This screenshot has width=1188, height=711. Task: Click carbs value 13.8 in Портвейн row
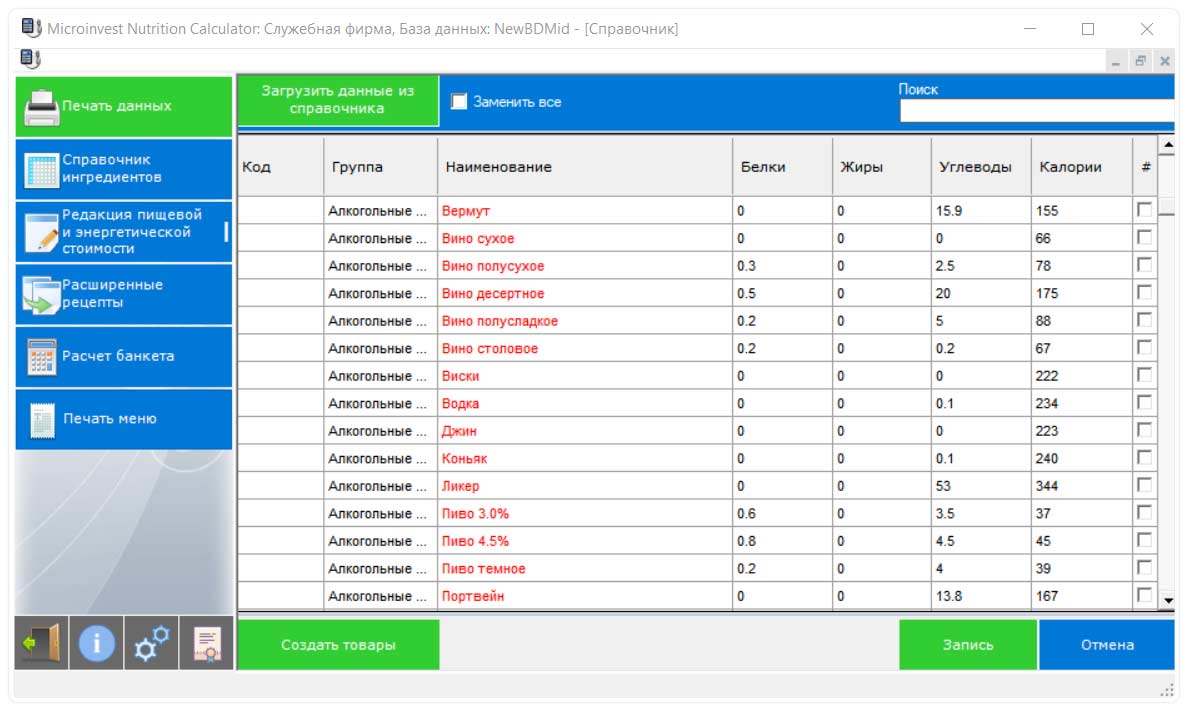coord(949,596)
